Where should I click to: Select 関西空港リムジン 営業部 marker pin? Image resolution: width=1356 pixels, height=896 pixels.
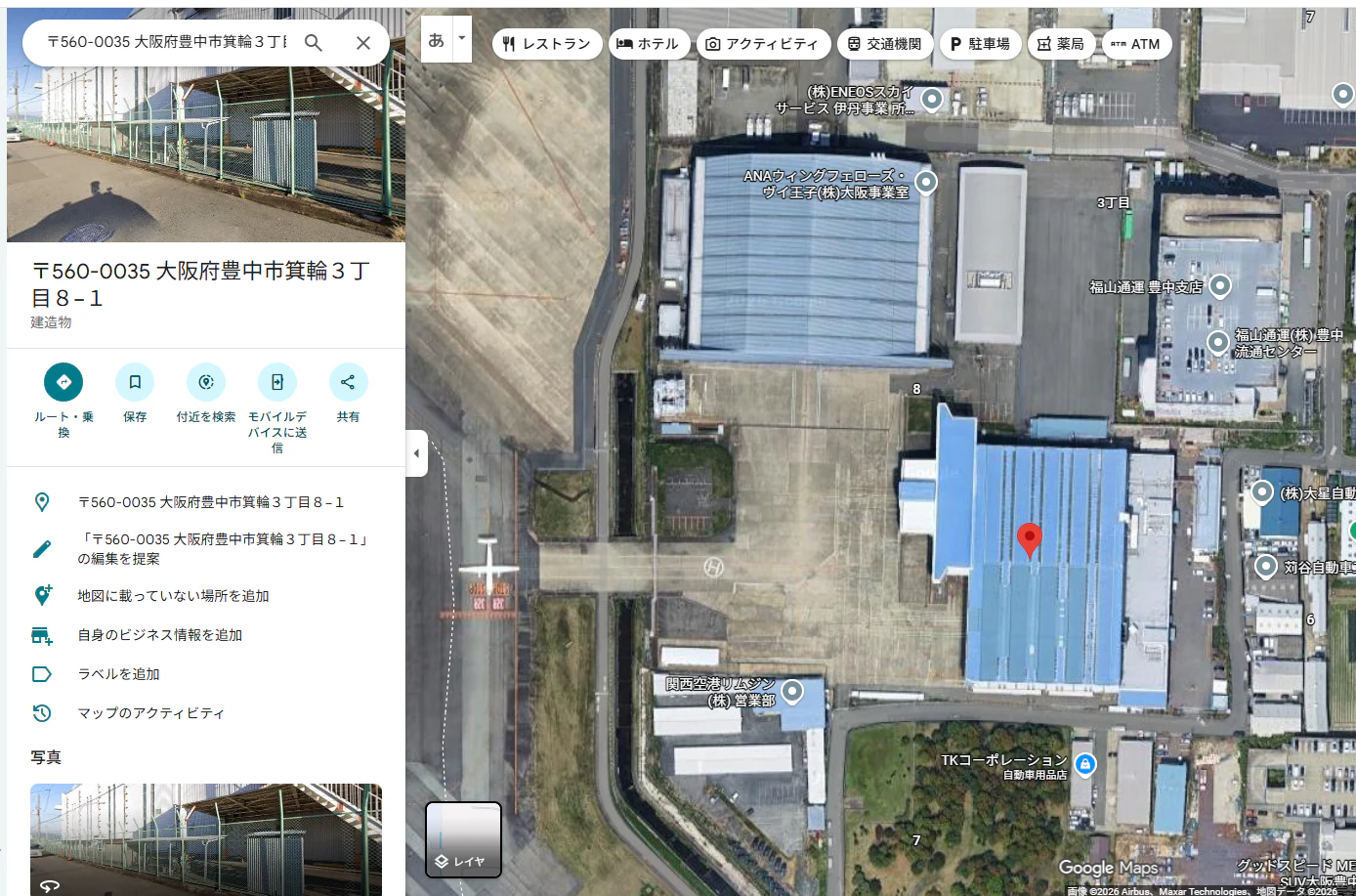(x=792, y=692)
